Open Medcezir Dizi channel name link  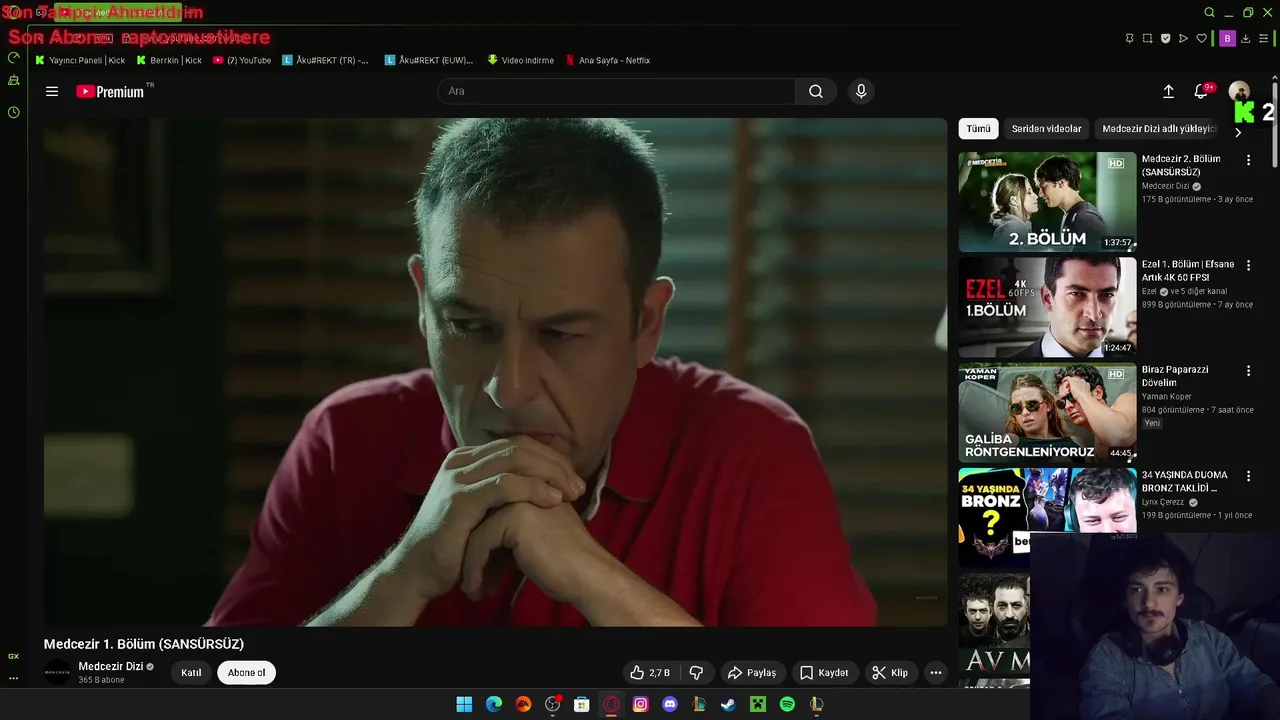point(110,667)
